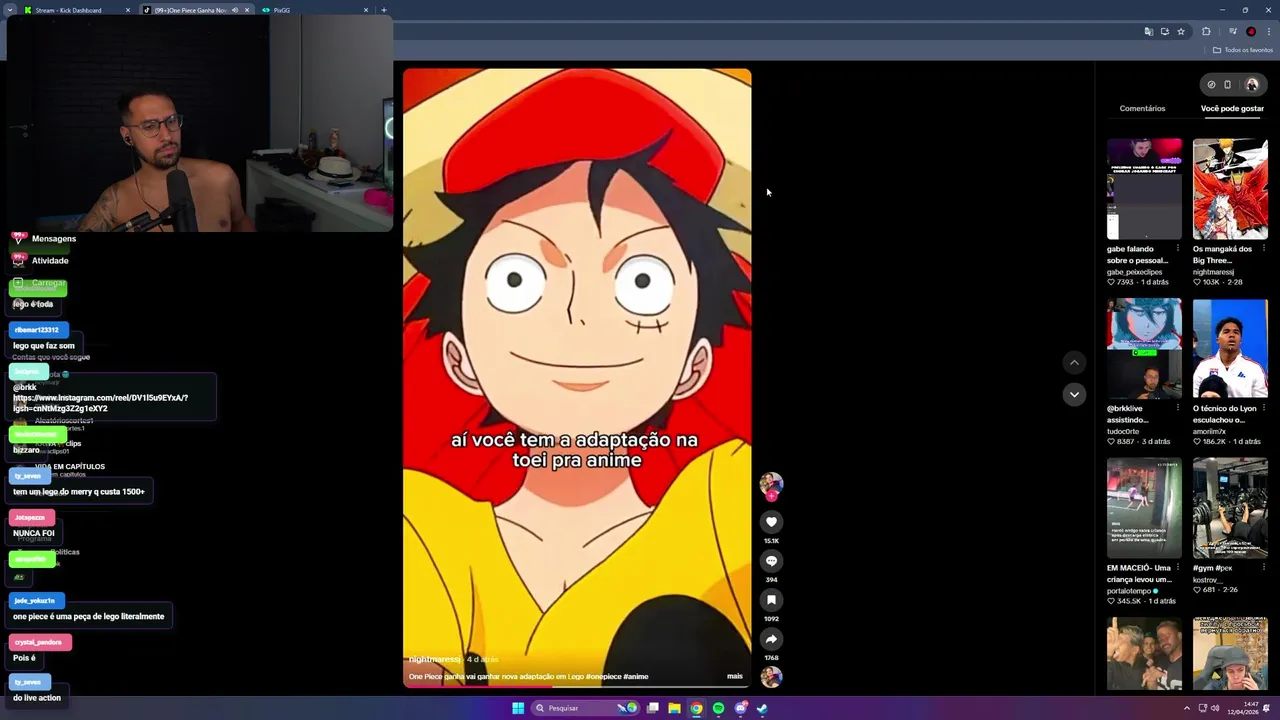Open the Os mangaká dos Big Three thumbnail
The image size is (1280, 720).
tap(1230, 189)
